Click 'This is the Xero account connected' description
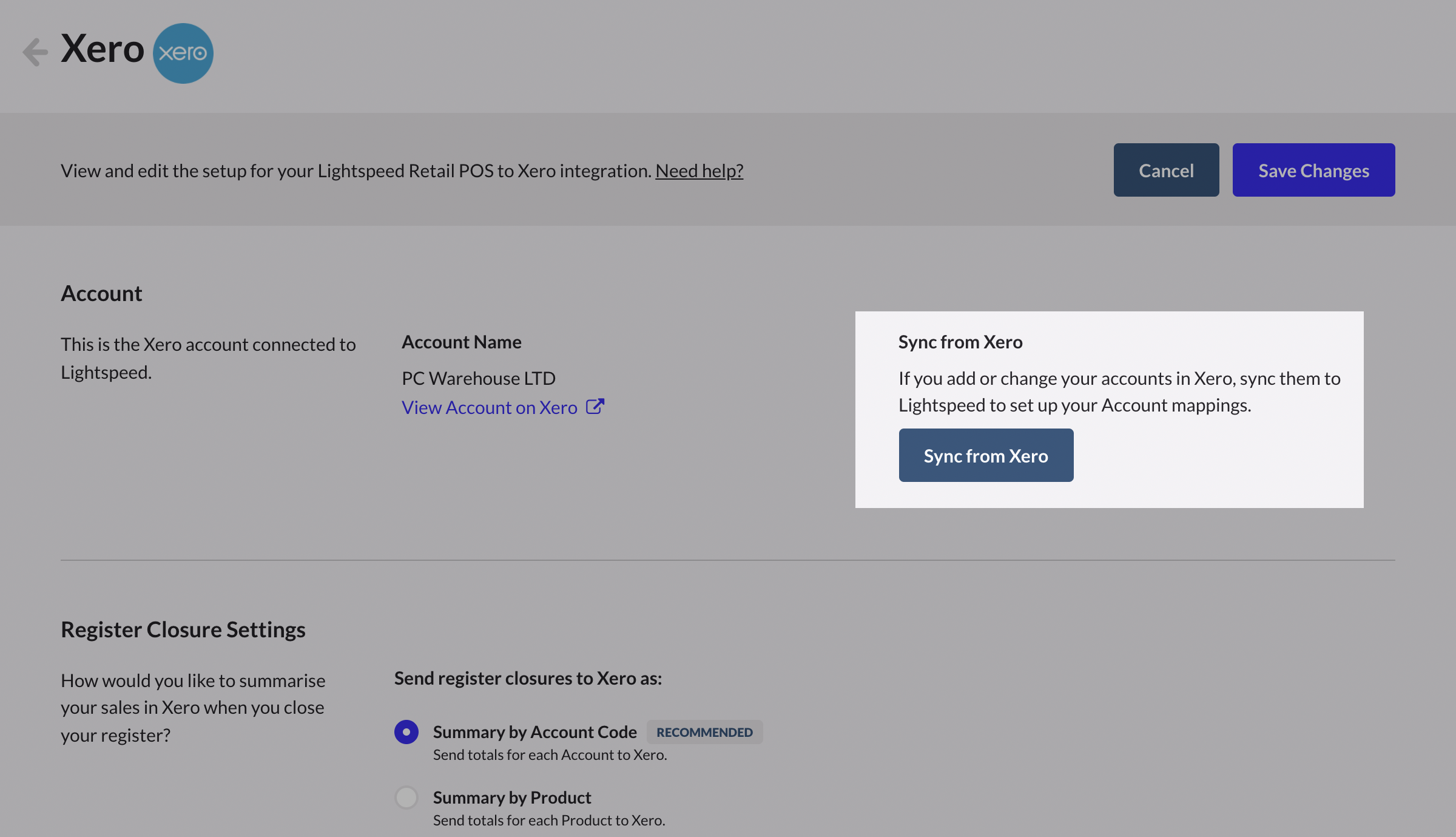 208,358
